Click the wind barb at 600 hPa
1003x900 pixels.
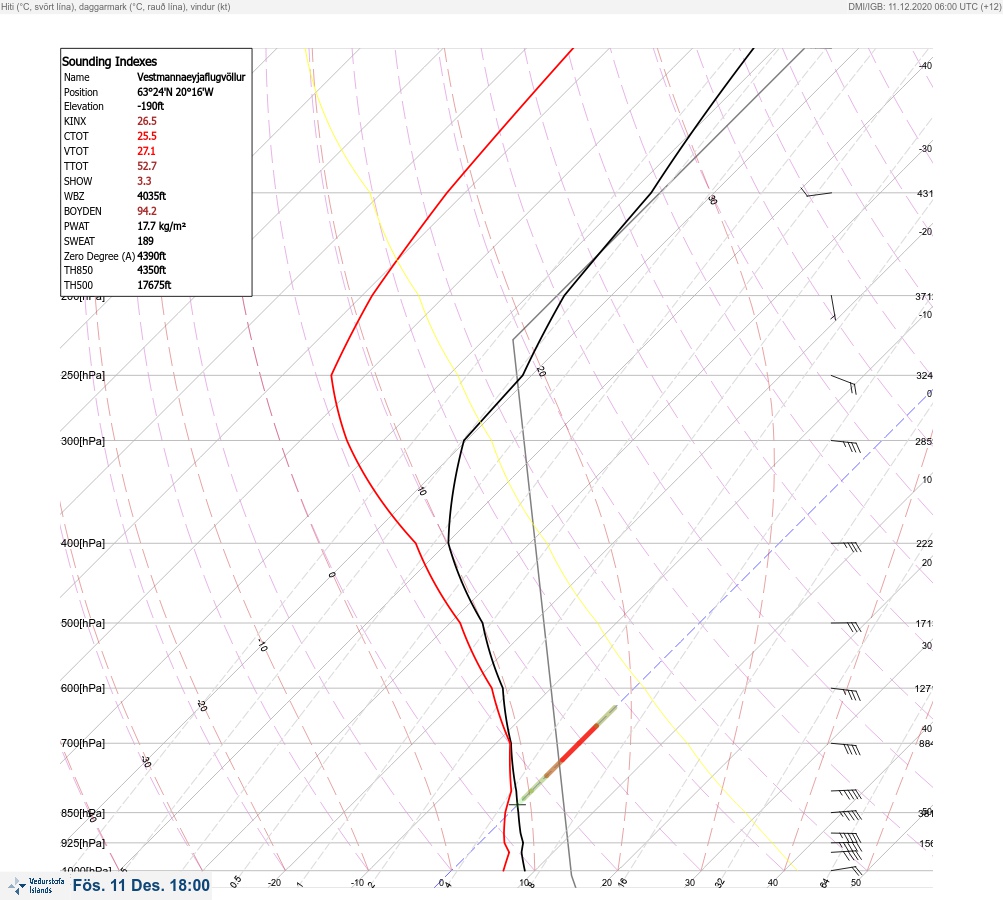pos(846,693)
